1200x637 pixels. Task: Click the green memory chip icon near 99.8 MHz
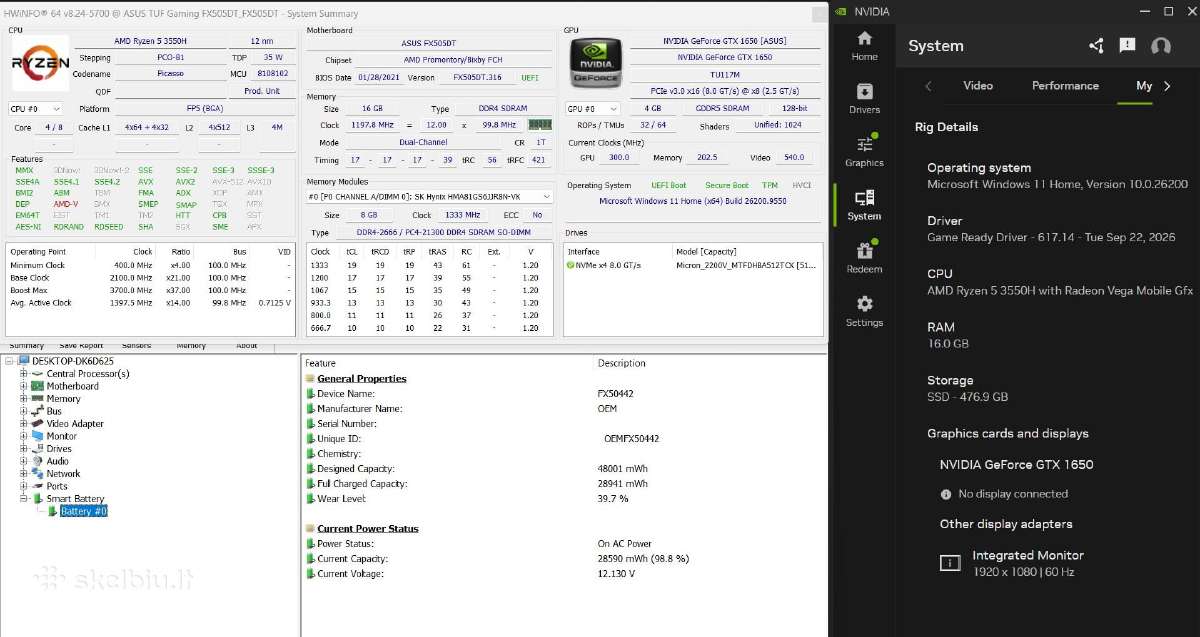coord(539,125)
